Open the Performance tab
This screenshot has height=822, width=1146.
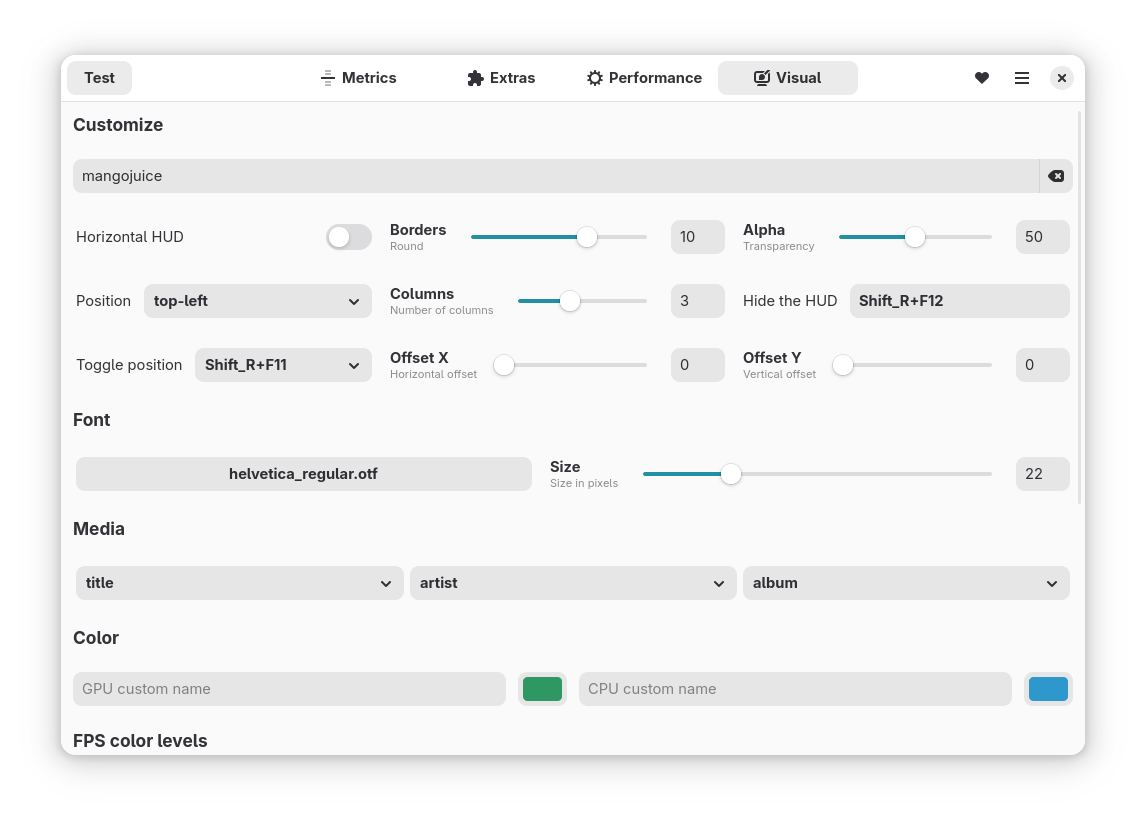[x=644, y=77]
